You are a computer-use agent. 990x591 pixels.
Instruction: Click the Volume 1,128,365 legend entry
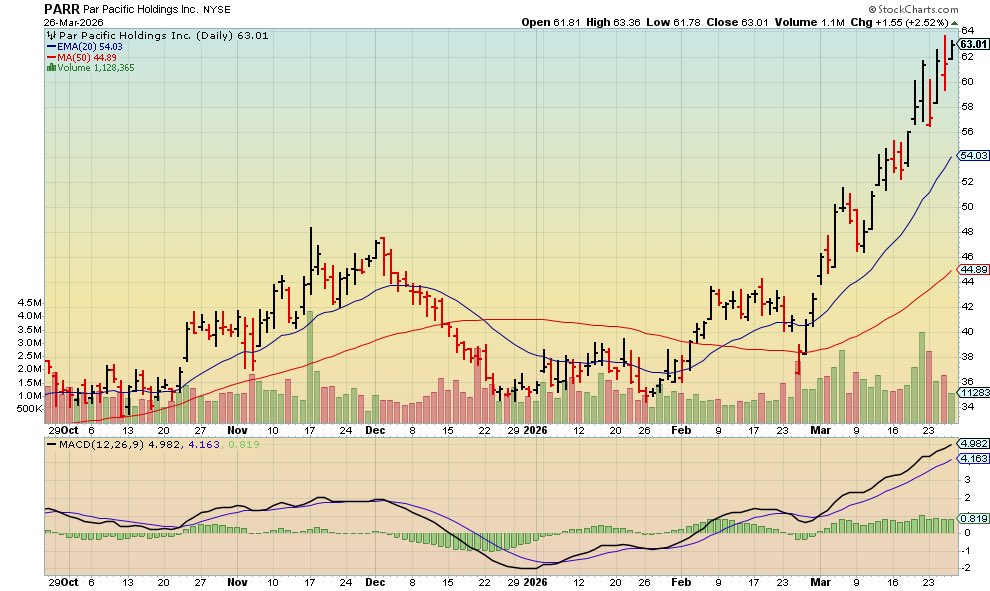pyautogui.click(x=90, y=68)
